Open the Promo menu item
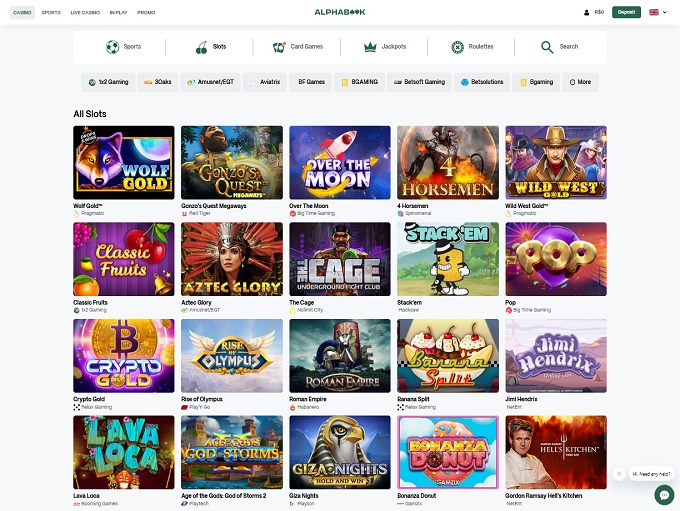This screenshot has height=511, width=680. [x=146, y=12]
